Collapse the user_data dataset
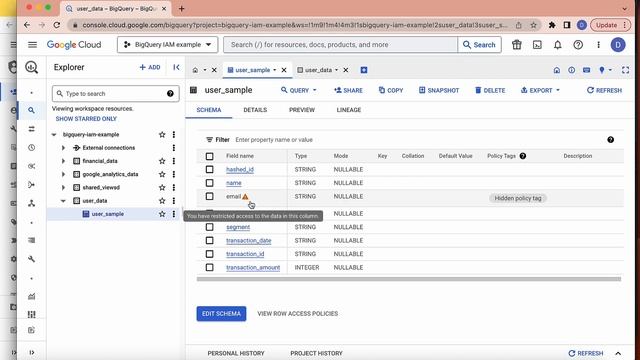Image resolution: width=640 pixels, height=360 pixels. [x=63, y=201]
